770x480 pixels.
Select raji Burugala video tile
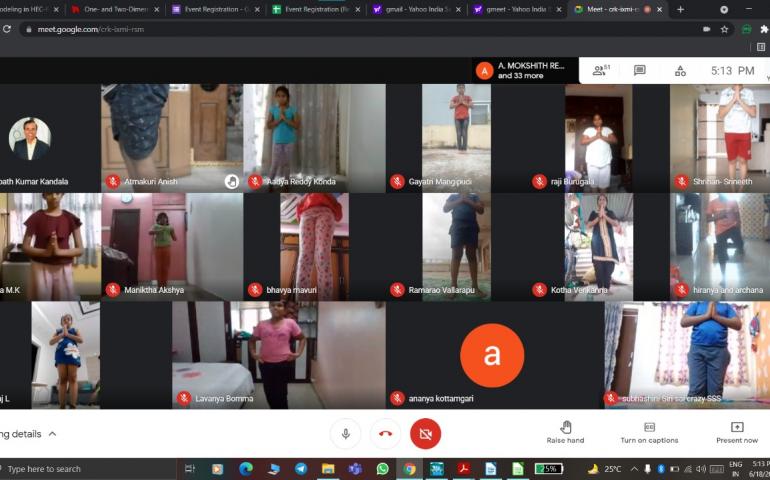click(x=599, y=138)
